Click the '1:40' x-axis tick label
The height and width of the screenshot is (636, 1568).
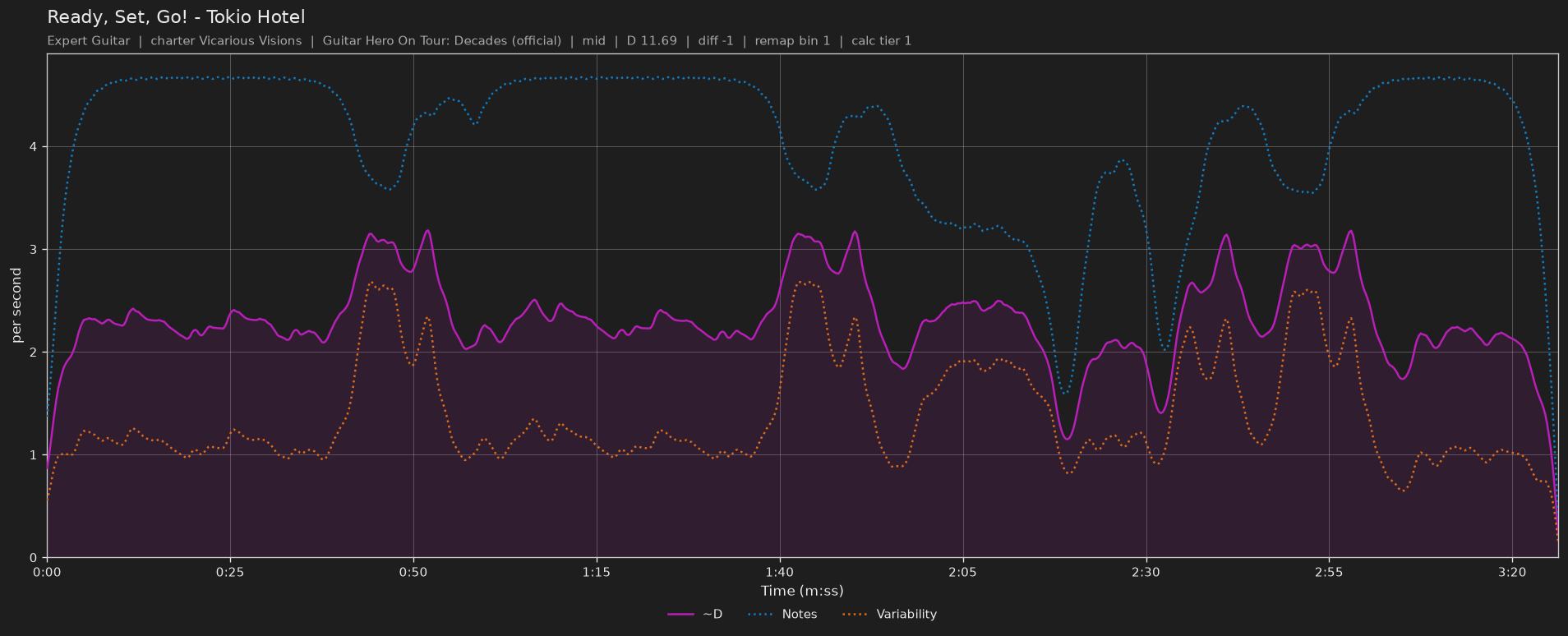[x=780, y=572]
